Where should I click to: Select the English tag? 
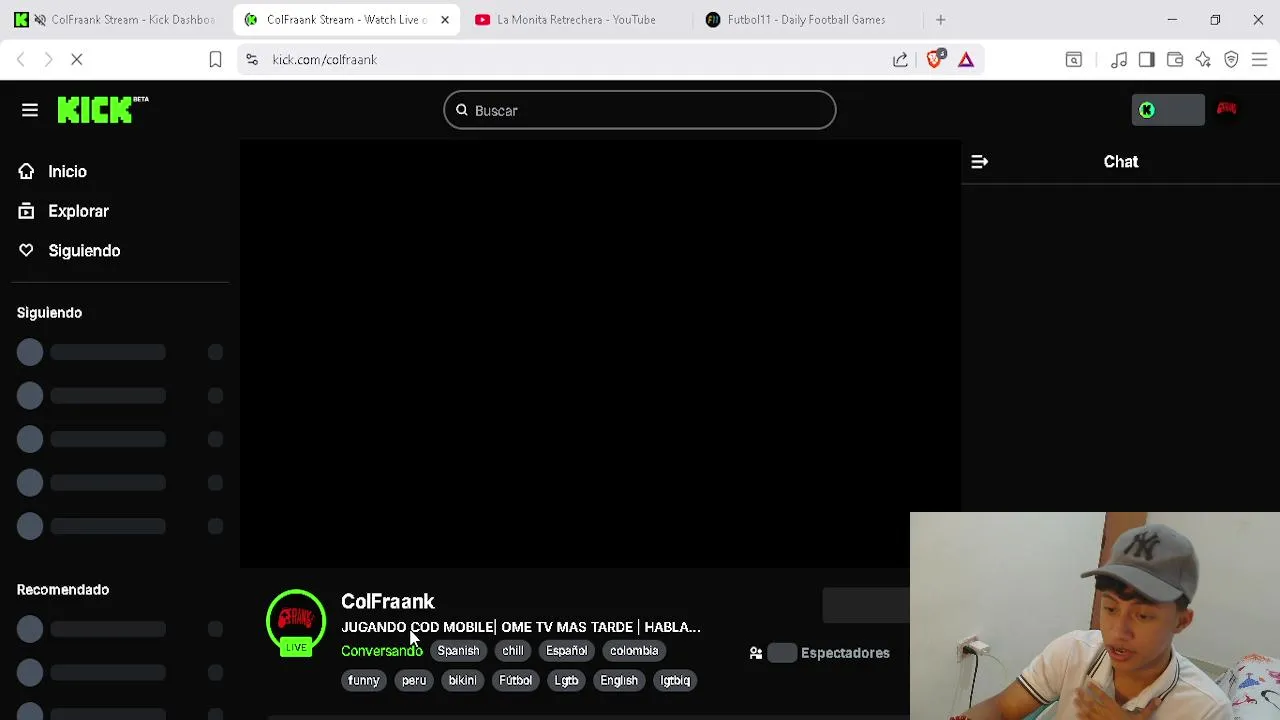pos(619,681)
